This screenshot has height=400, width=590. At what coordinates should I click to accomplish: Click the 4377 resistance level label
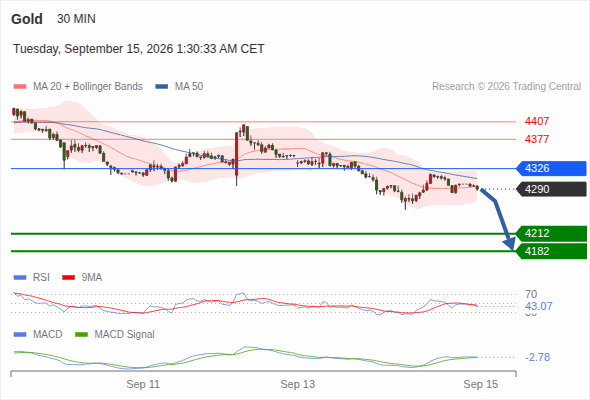pyautogui.click(x=537, y=139)
